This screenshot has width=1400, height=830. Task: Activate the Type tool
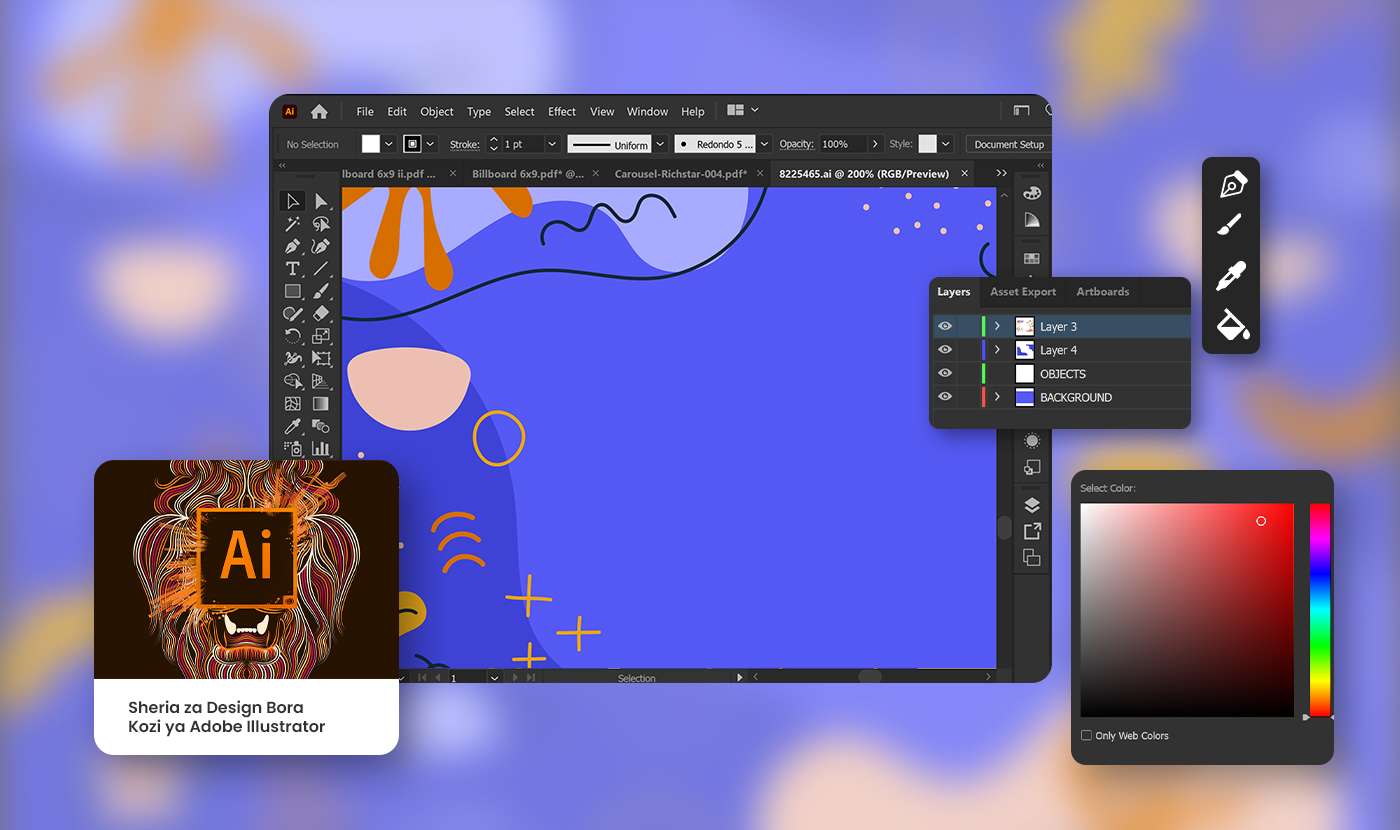pos(292,269)
